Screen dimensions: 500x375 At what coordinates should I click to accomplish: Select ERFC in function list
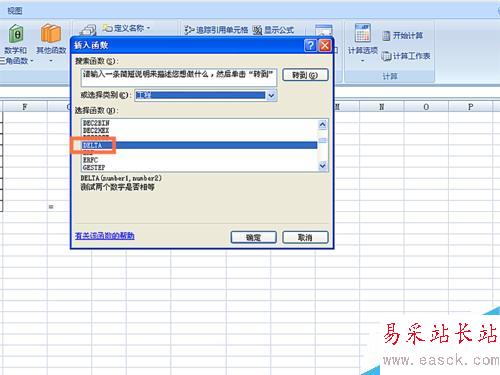coord(199,160)
